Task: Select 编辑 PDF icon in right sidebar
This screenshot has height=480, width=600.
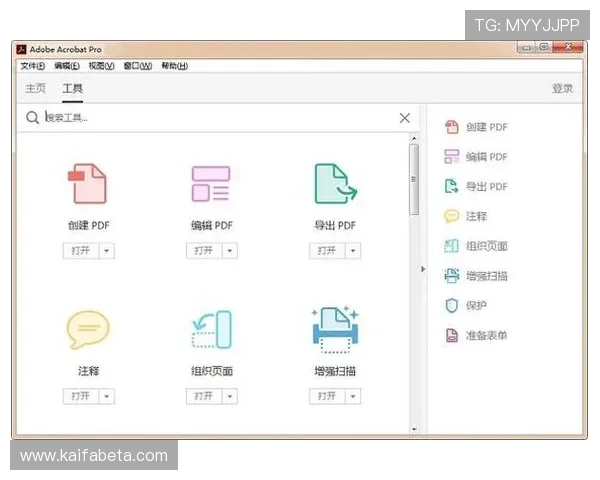Action: [x=452, y=157]
